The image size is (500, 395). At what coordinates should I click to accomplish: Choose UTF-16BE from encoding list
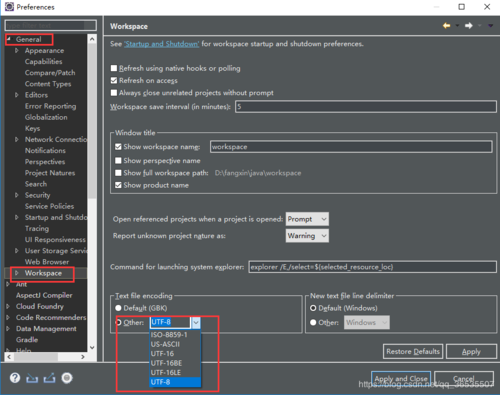[175, 363]
